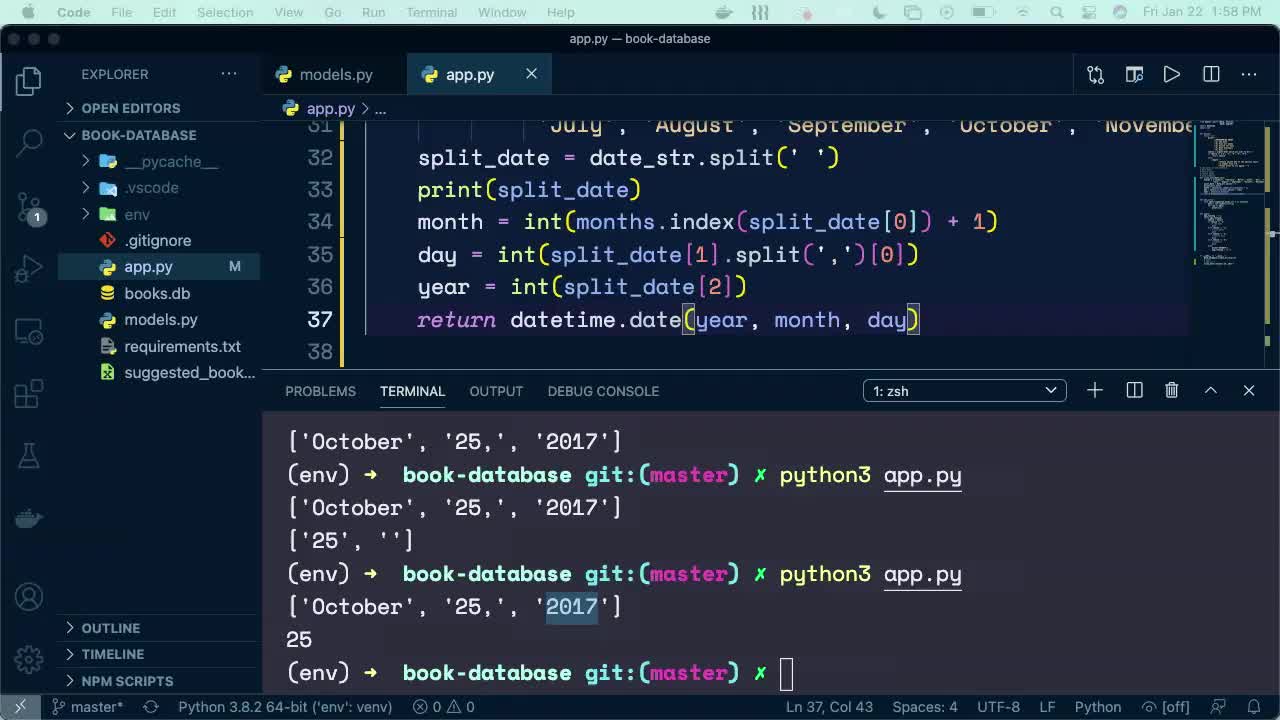1280x720 pixels.
Task: Open the DEBUG CONSOLE panel
Action: [603, 391]
